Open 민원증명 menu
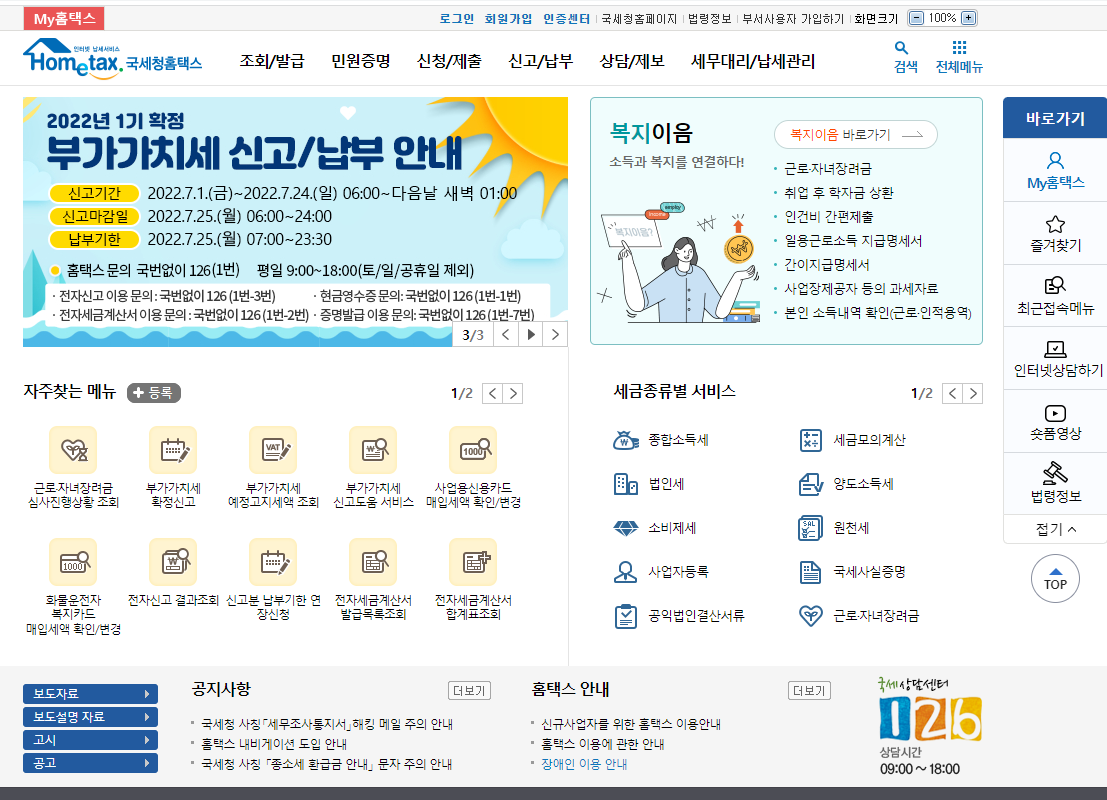 click(x=361, y=61)
